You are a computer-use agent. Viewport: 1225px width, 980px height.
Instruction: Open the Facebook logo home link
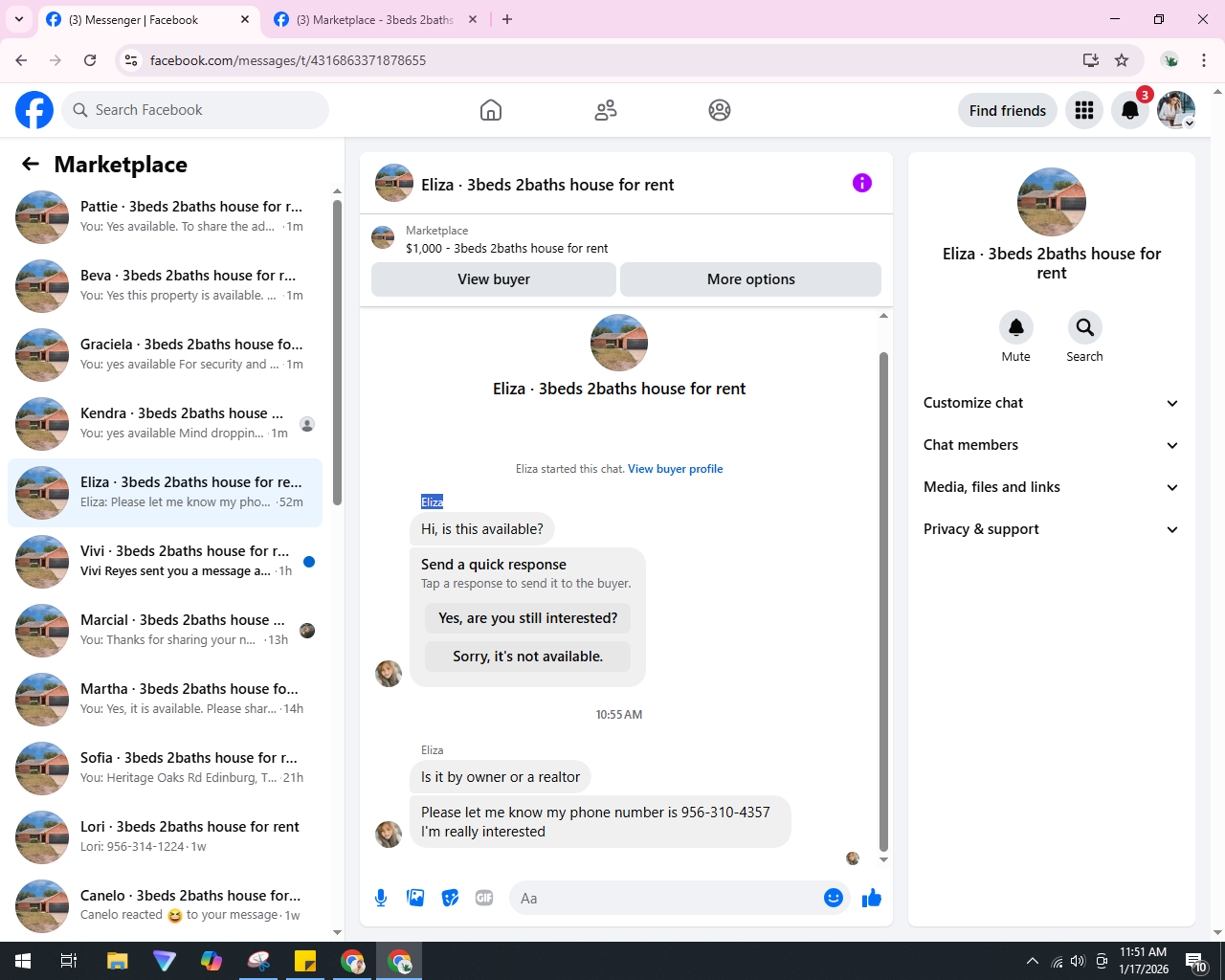click(34, 110)
